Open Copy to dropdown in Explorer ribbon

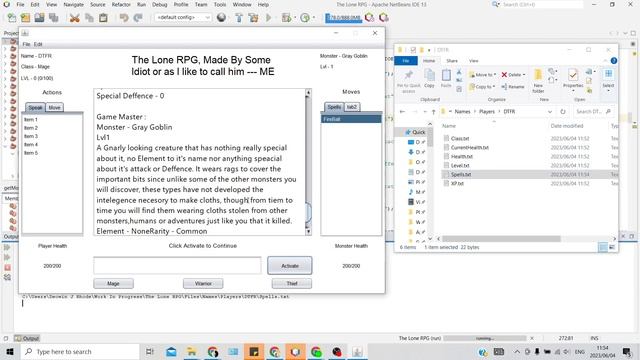(482, 87)
